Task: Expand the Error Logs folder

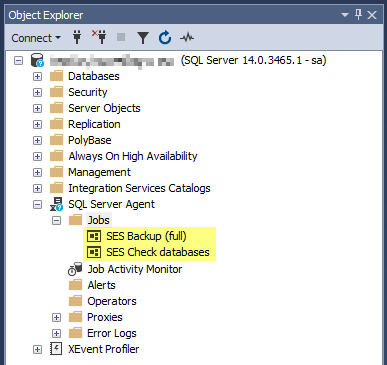Action: [57, 334]
